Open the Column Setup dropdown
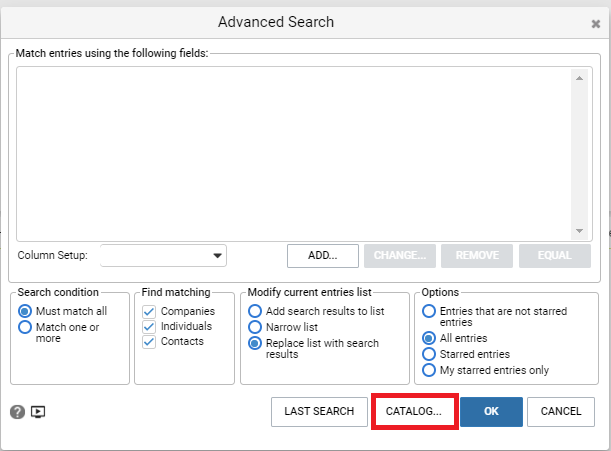Image resolution: width=611 pixels, height=451 pixels. coord(163,256)
